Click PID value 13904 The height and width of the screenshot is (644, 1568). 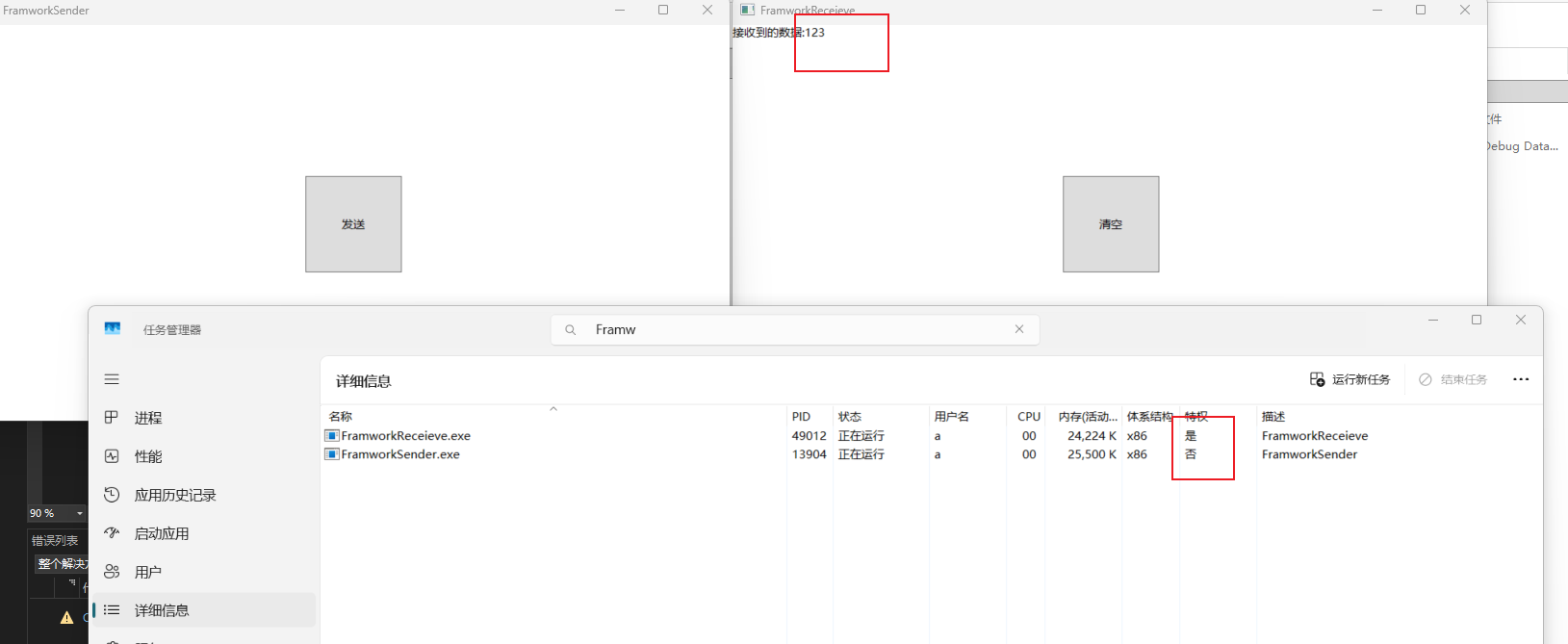coord(809,454)
